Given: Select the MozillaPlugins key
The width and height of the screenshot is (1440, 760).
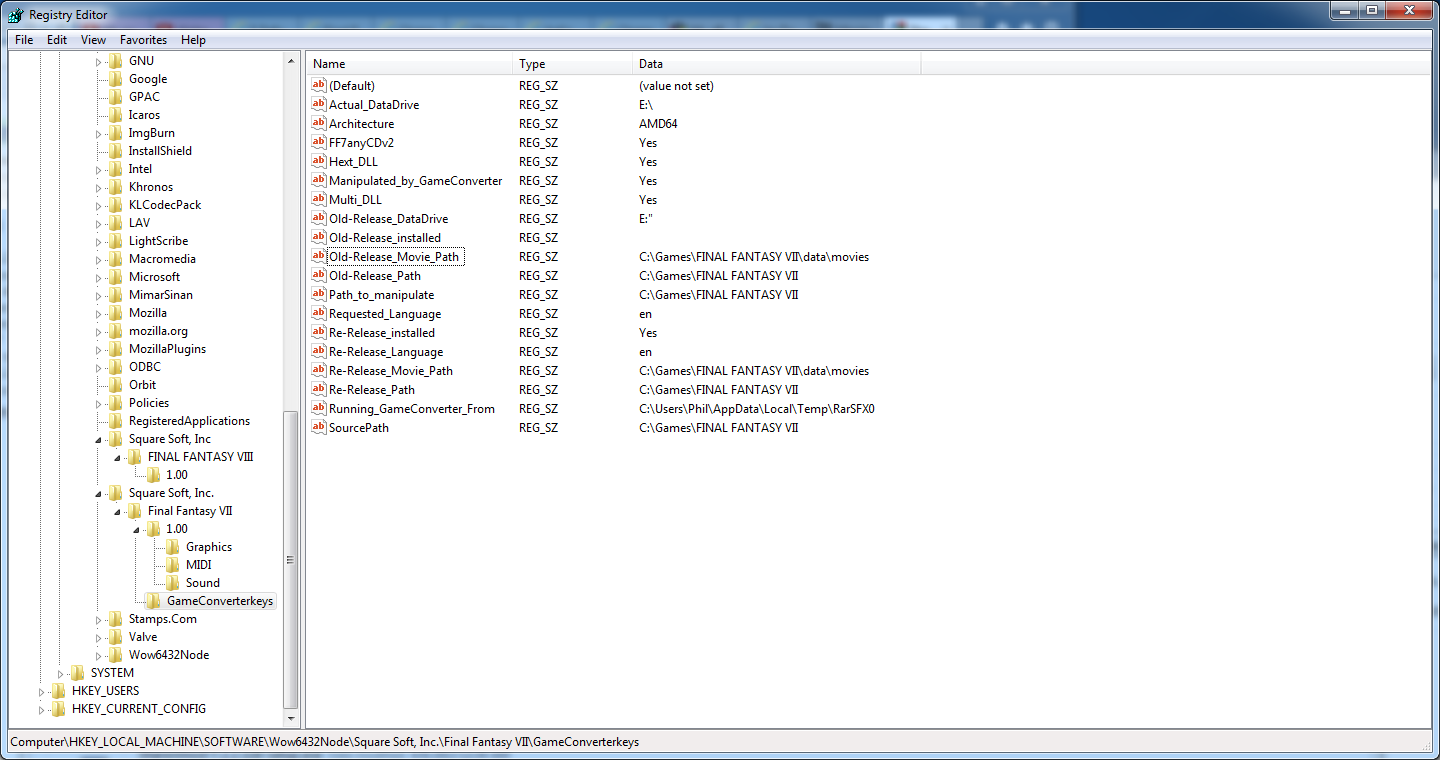Looking at the screenshot, I should [x=167, y=349].
